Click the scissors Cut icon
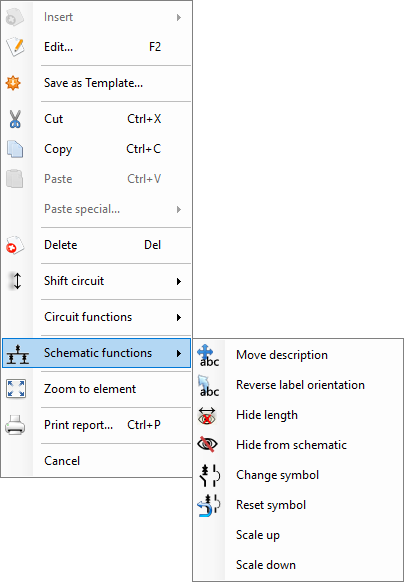The image size is (404, 582). click(x=15, y=119)
